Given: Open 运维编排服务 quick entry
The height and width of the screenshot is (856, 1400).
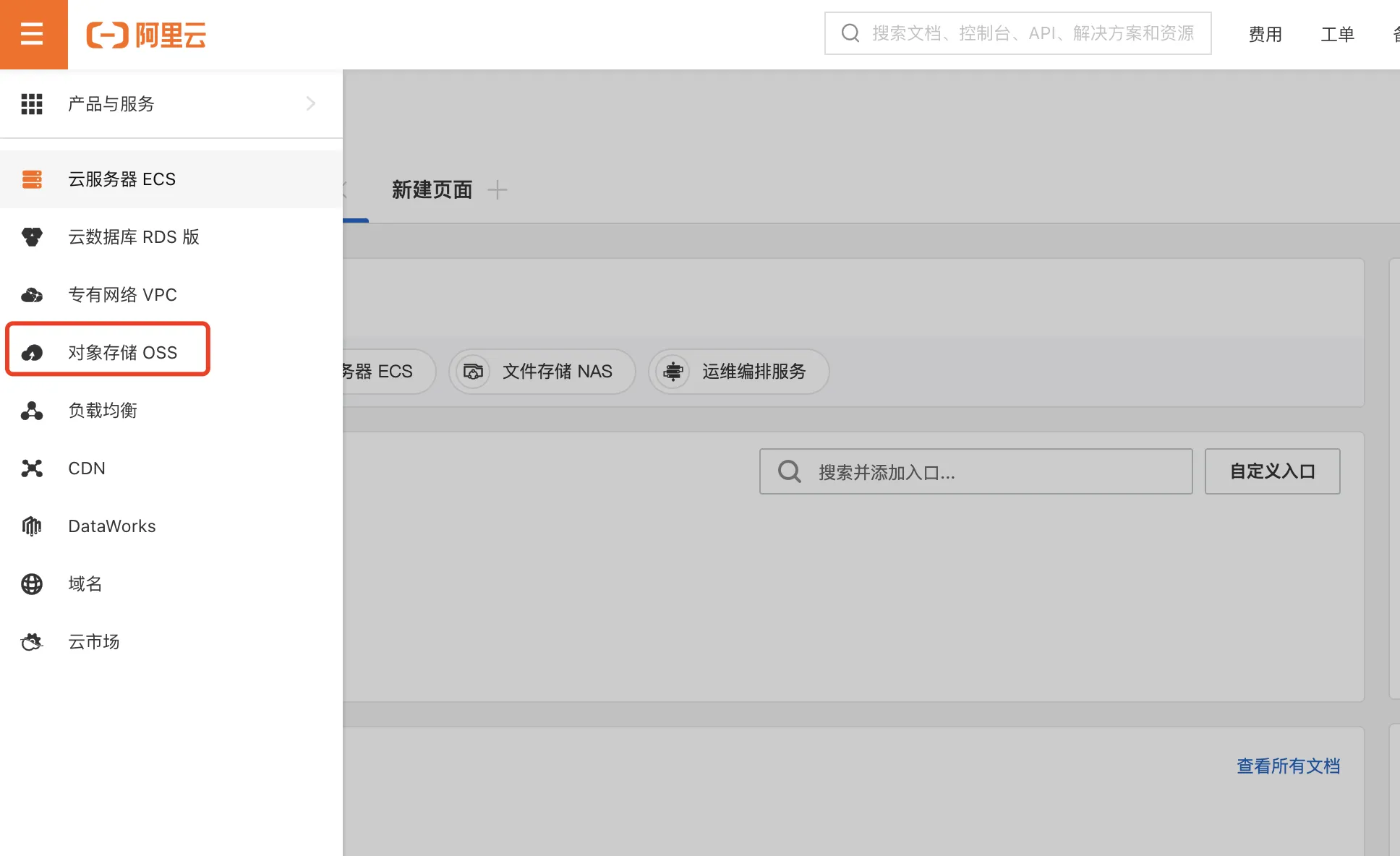Looking at the screenshot, I should tap(738, 371).
